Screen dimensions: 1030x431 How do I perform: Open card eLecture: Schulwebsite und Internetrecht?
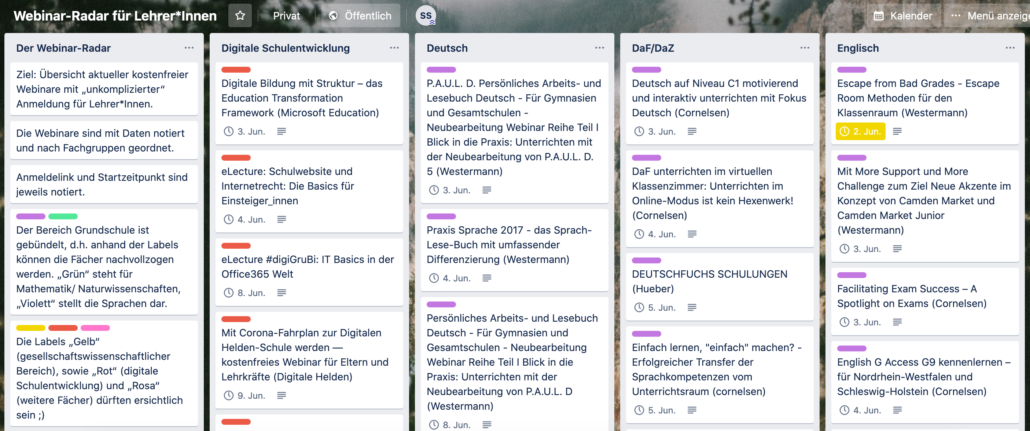(309, 191)
